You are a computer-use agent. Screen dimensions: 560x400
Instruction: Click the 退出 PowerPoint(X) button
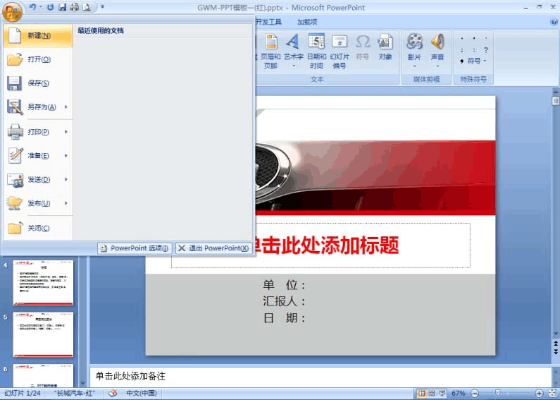(x=214, y=248)
